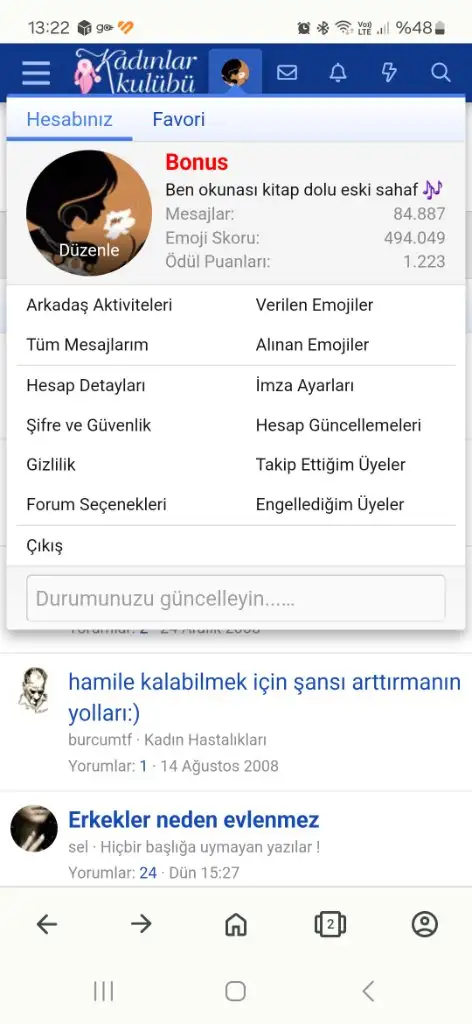Open Şifre ve Güvenlik settings
The width and height of the screenshot is (472, 1024).
click(x=89, y=425)
